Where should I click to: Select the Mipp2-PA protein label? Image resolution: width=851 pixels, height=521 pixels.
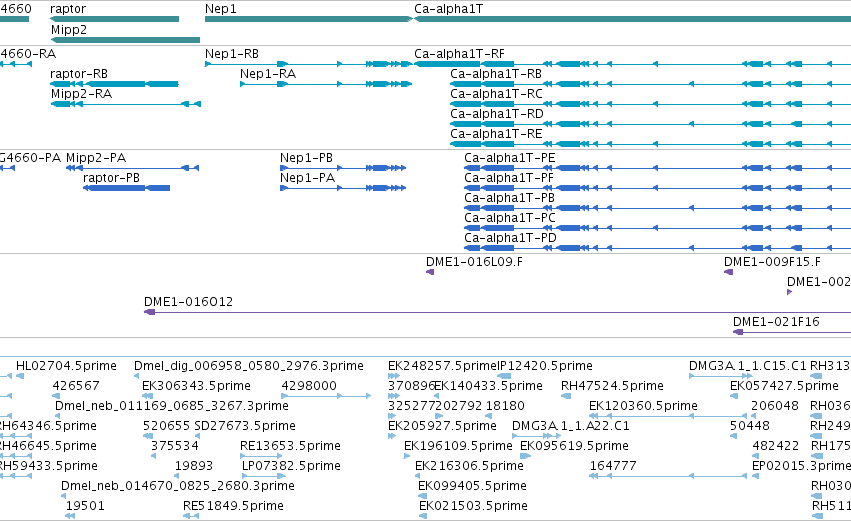[96, 158]
